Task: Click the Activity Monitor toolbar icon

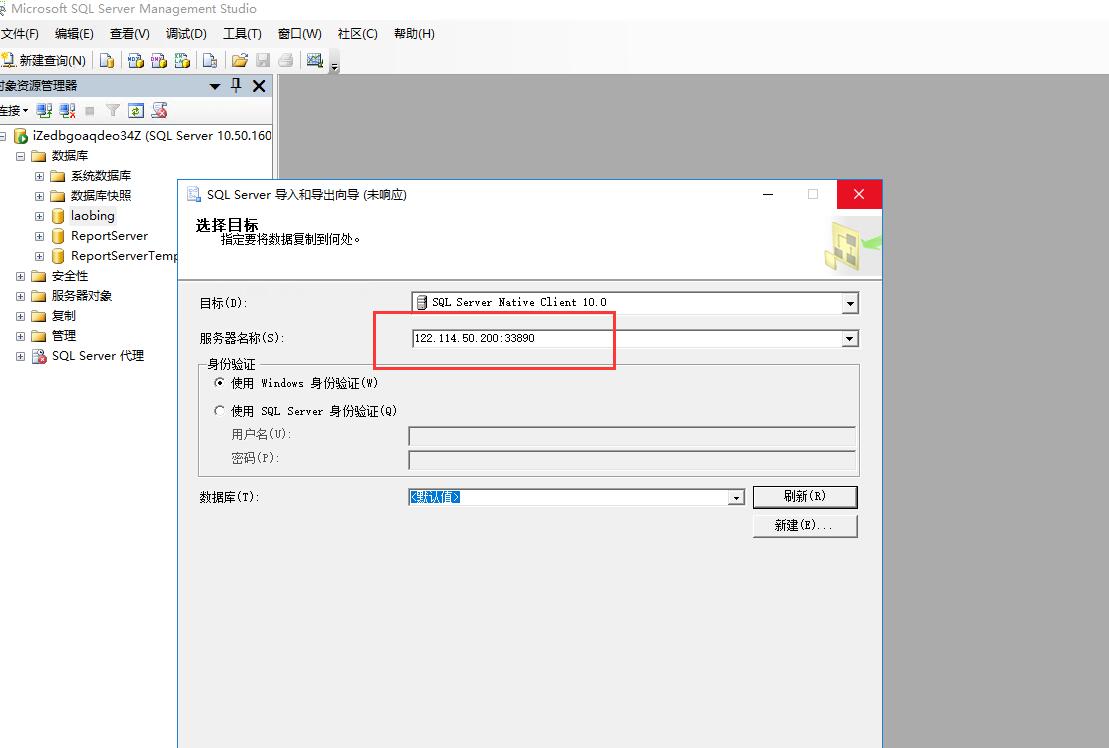Action: pyautogui.click(x=315, y=61)
